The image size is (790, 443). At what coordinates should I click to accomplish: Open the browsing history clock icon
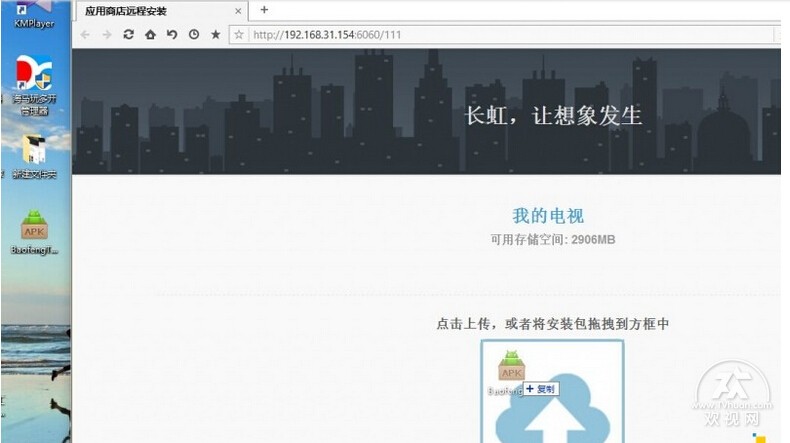pos(194,34)
